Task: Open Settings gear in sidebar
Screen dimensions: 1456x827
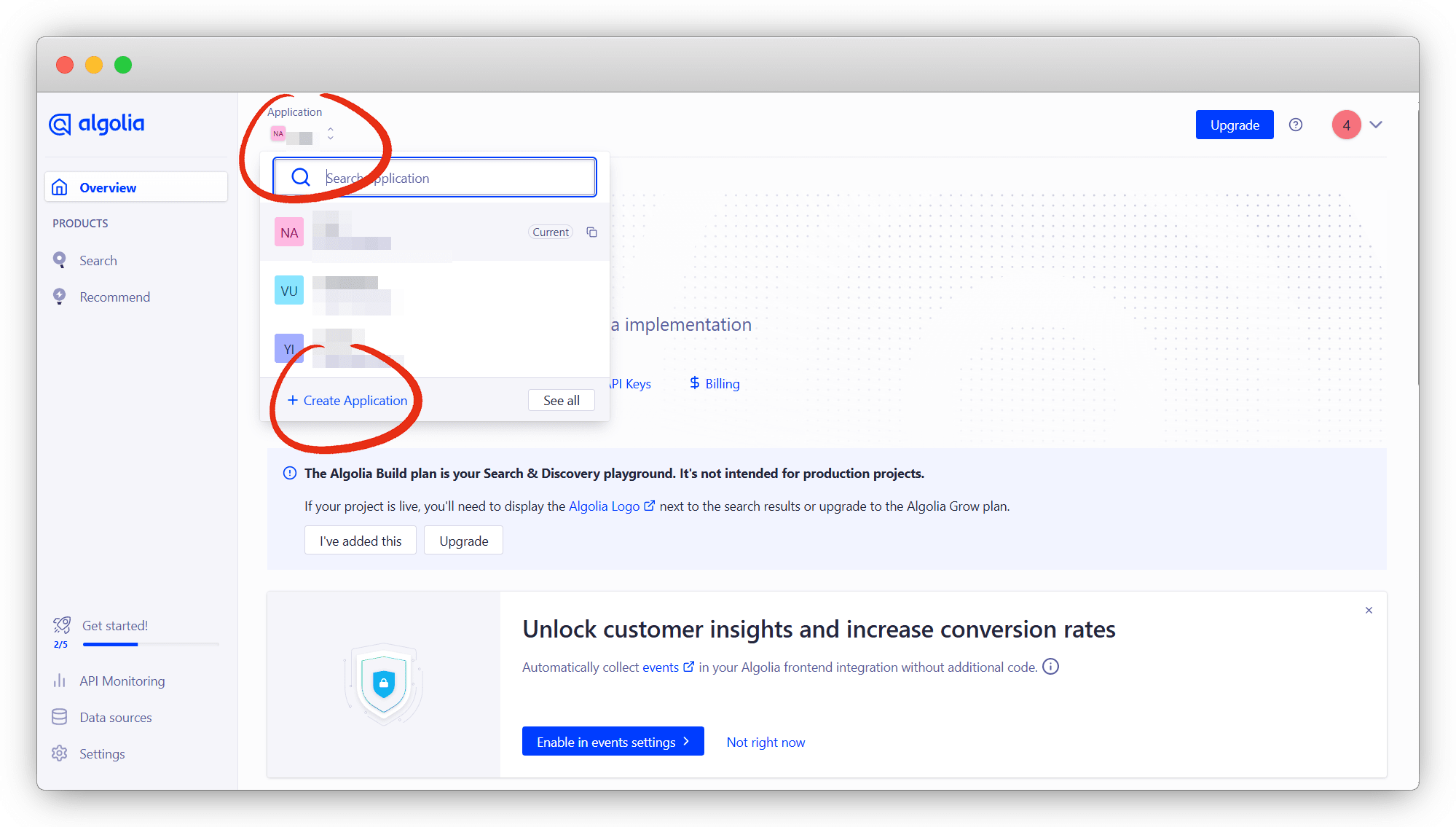Action: pyautogui.click(x=60, y=753)
